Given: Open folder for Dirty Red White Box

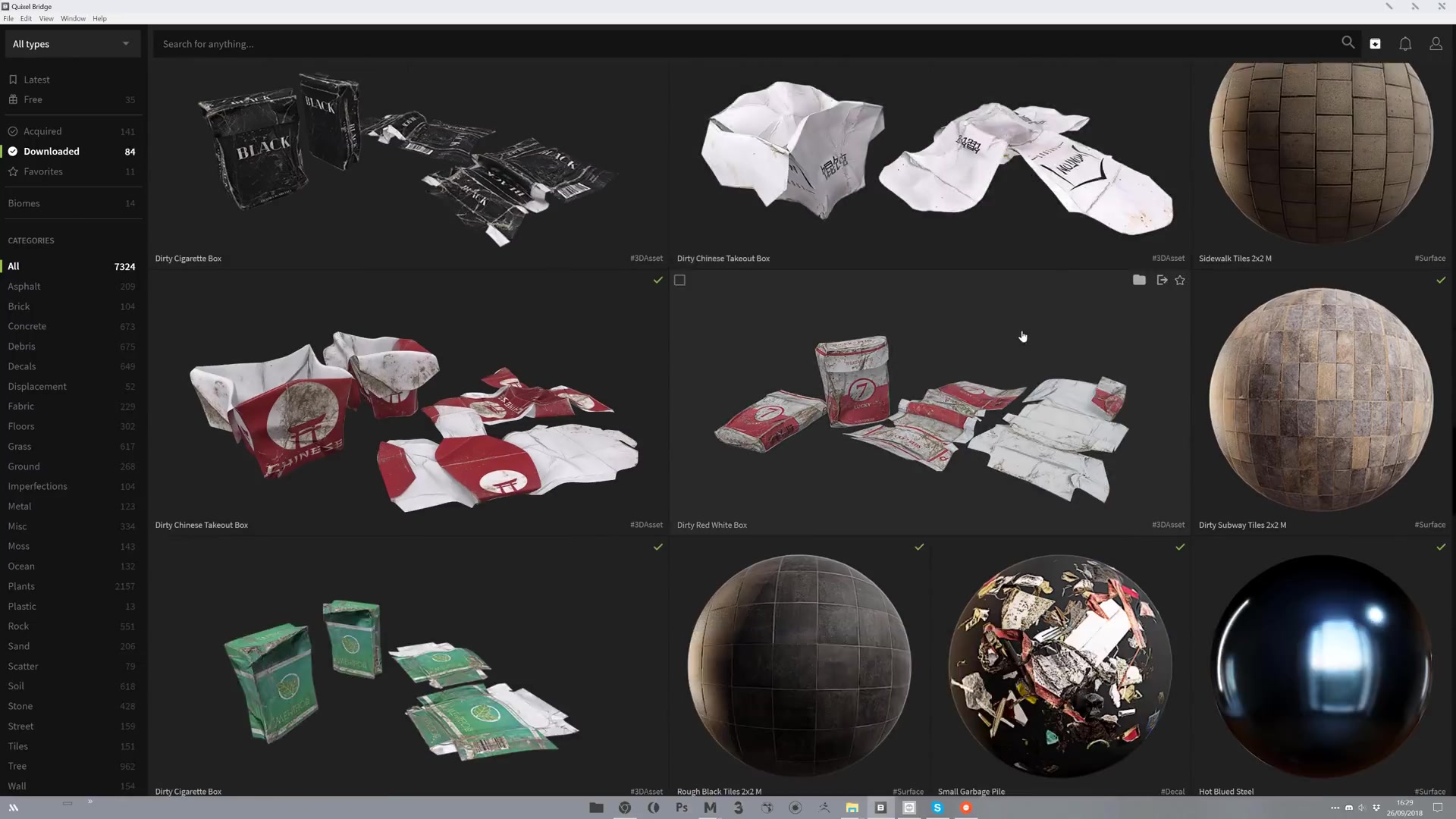Looking at the screenshot, I should coord(1139,280).
